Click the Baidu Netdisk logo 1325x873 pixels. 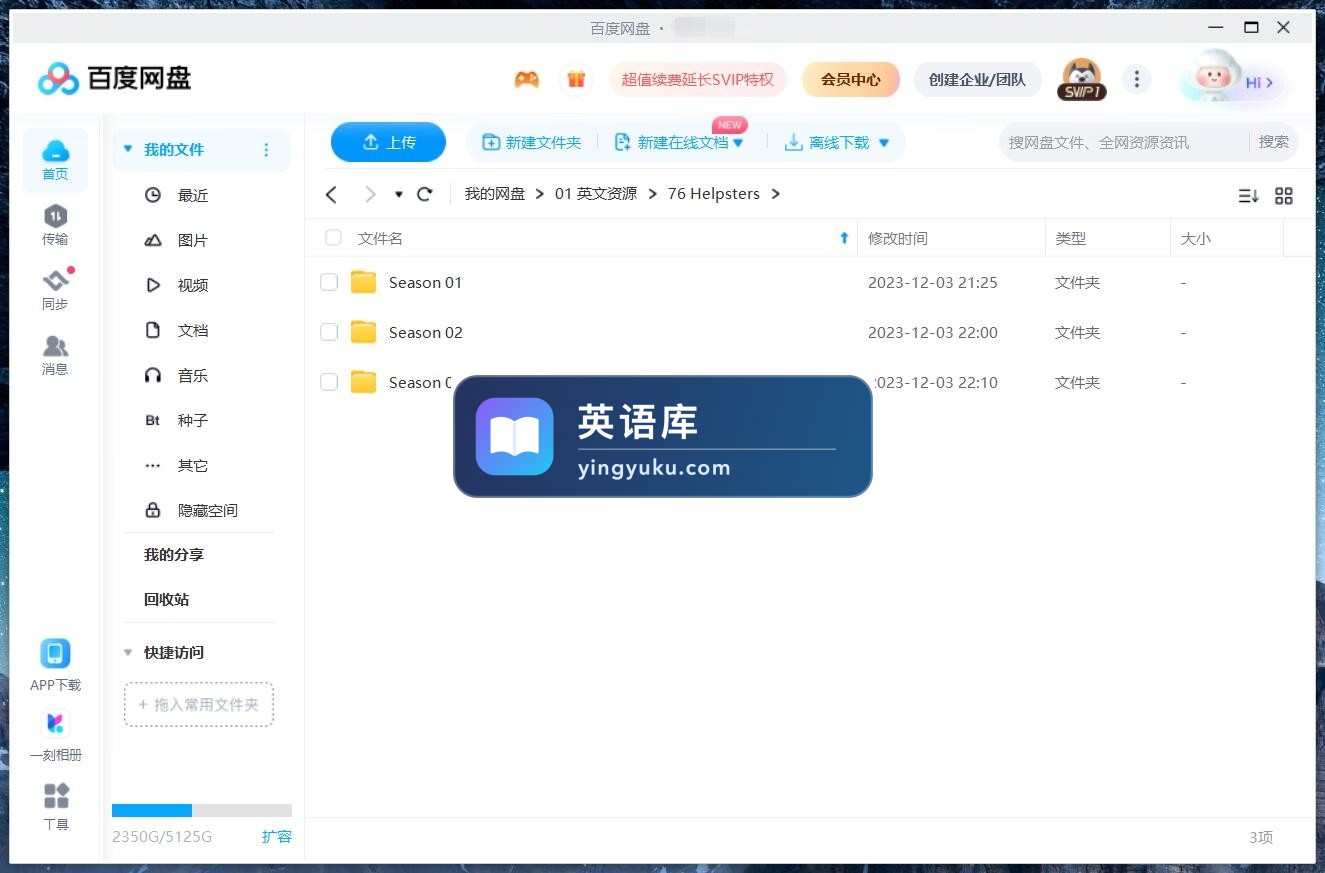[114, 78]
